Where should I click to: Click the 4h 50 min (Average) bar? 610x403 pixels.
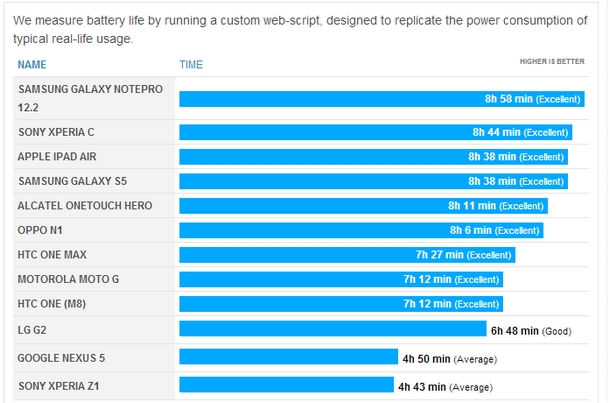(x=288, y=358)
